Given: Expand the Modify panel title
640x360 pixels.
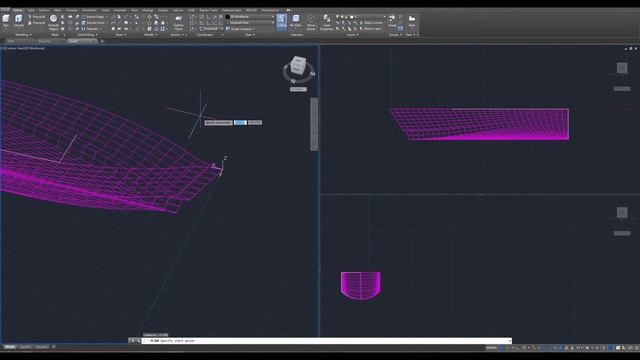Looking at the screenshot, I should (151, 35).
